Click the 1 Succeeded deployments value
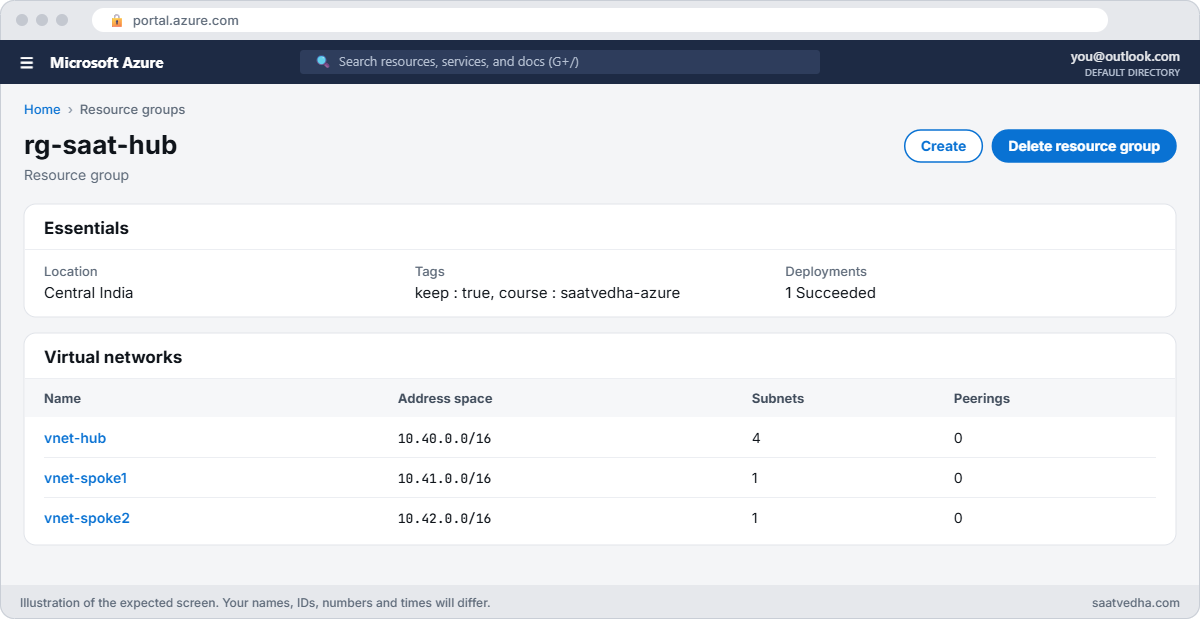1200x619 pixels. coord(830,293)
